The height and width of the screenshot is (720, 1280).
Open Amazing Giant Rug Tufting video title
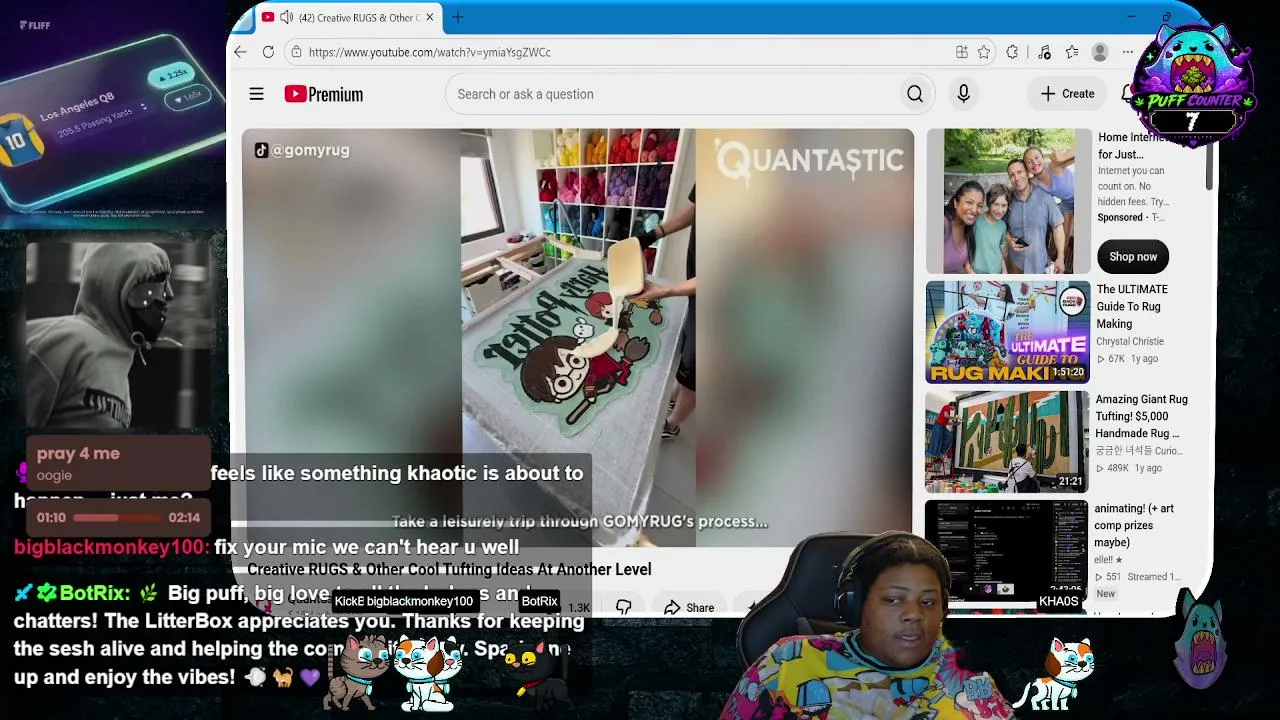pos(1141,416)
